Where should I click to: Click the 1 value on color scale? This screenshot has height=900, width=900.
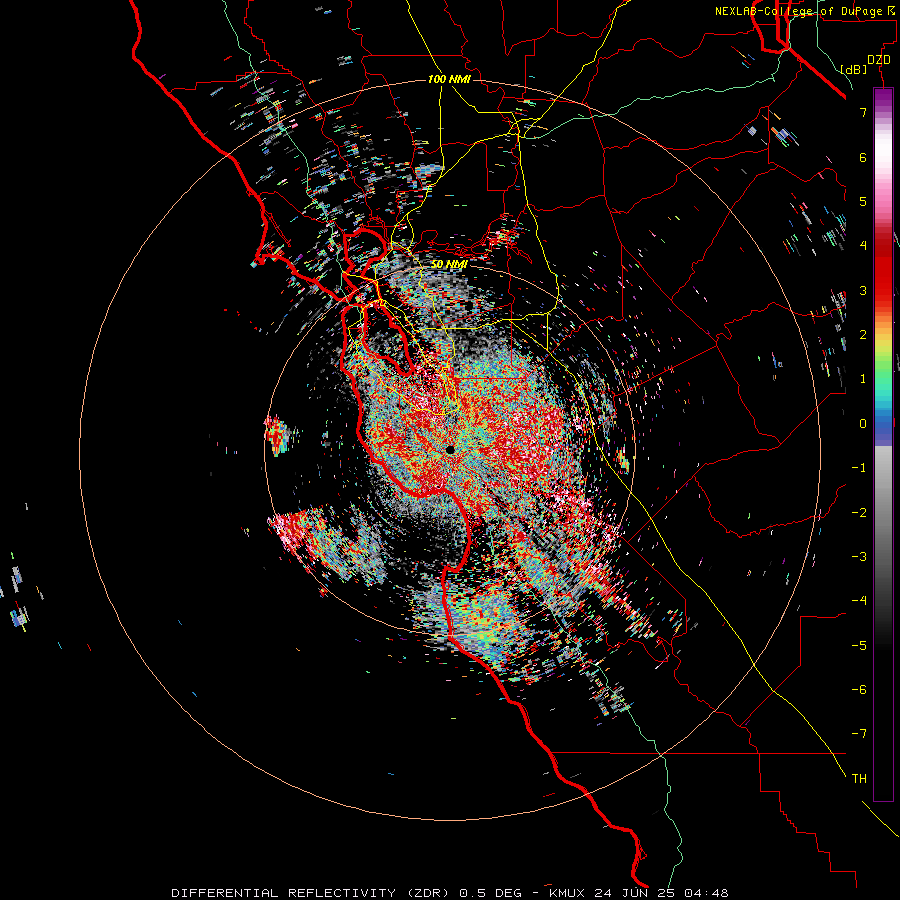click(x=863, y=379)
